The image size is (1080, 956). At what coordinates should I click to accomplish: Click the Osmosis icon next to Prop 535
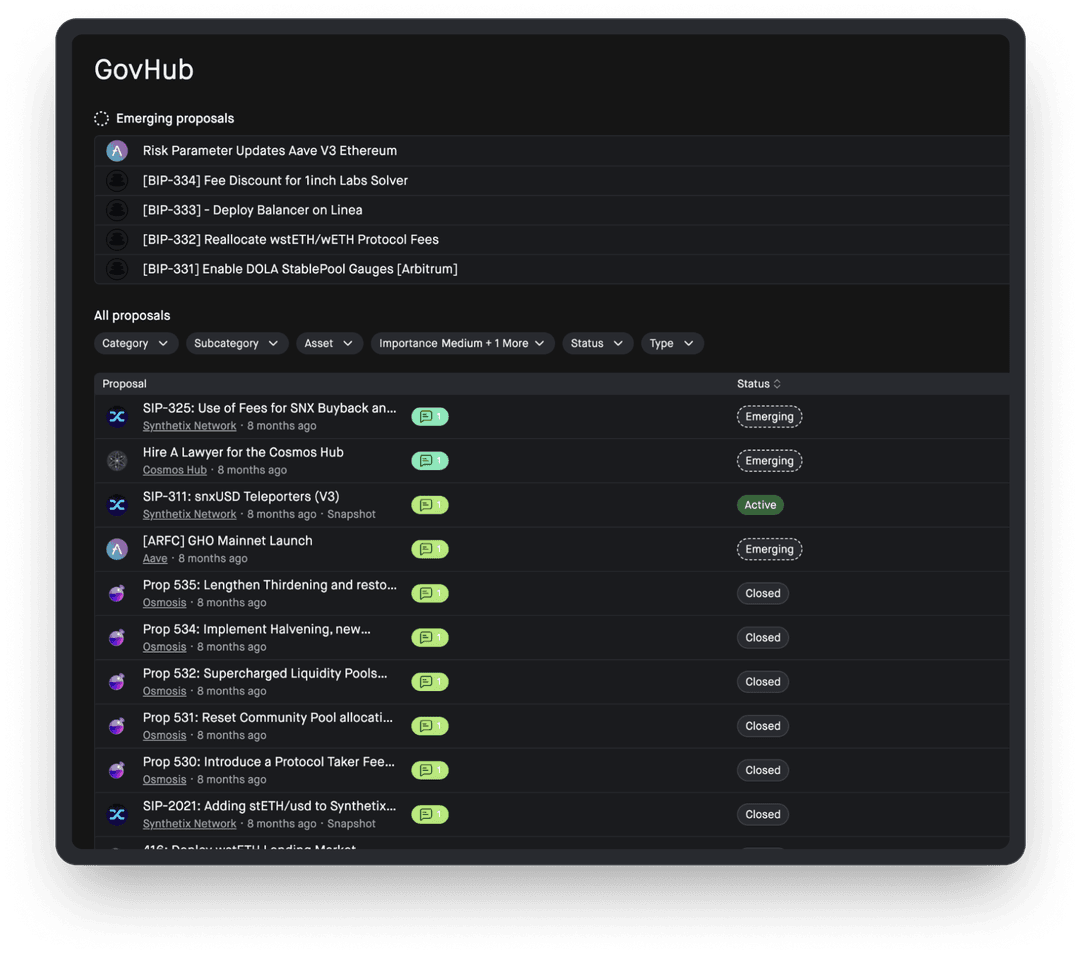pyautogui.click(x=117, y=592)
